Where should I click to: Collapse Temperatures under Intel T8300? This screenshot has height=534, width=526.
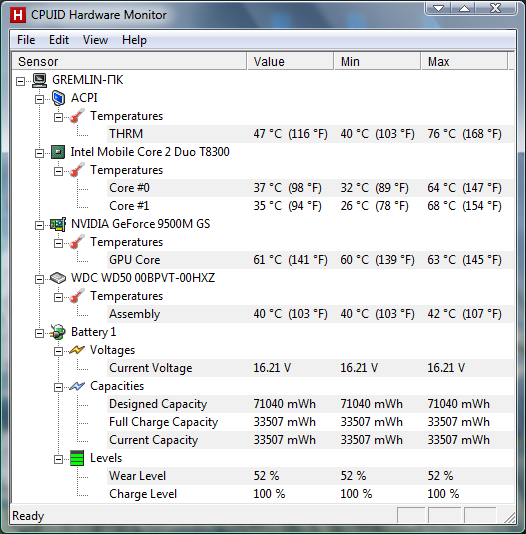(x=59, y=171)
